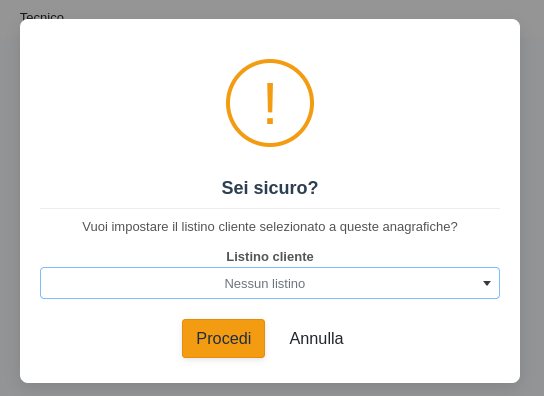The image size is (544, 396).
Task: Select the 'Nessun listino' combo box
Action: pos(270,283)
